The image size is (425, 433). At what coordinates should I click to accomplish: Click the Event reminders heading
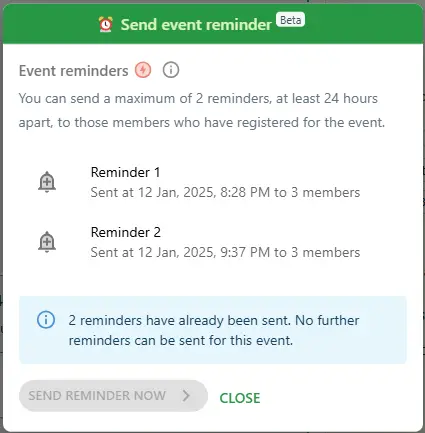73,71
